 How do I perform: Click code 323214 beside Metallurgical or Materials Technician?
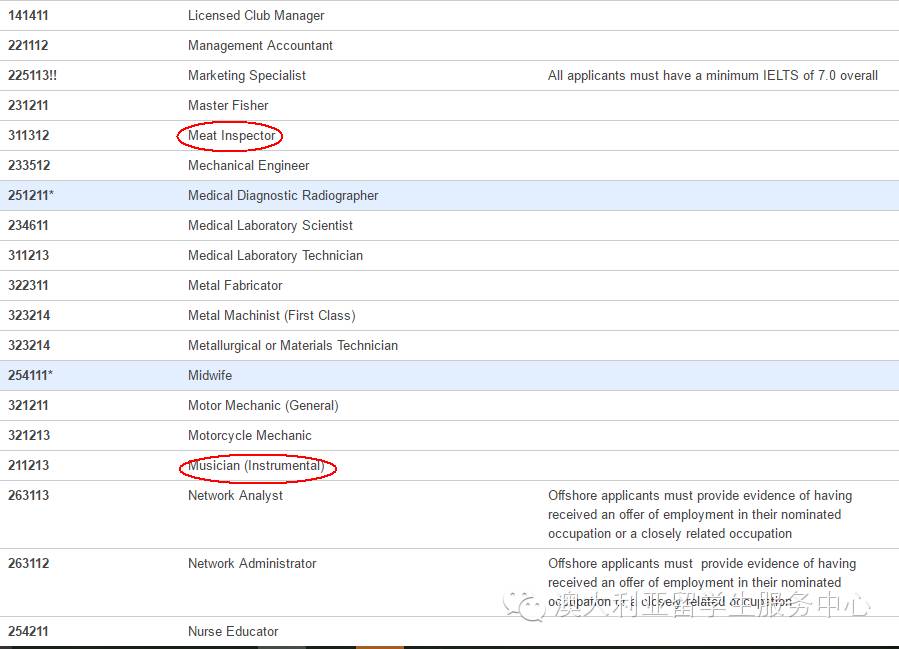pos(29,345)
